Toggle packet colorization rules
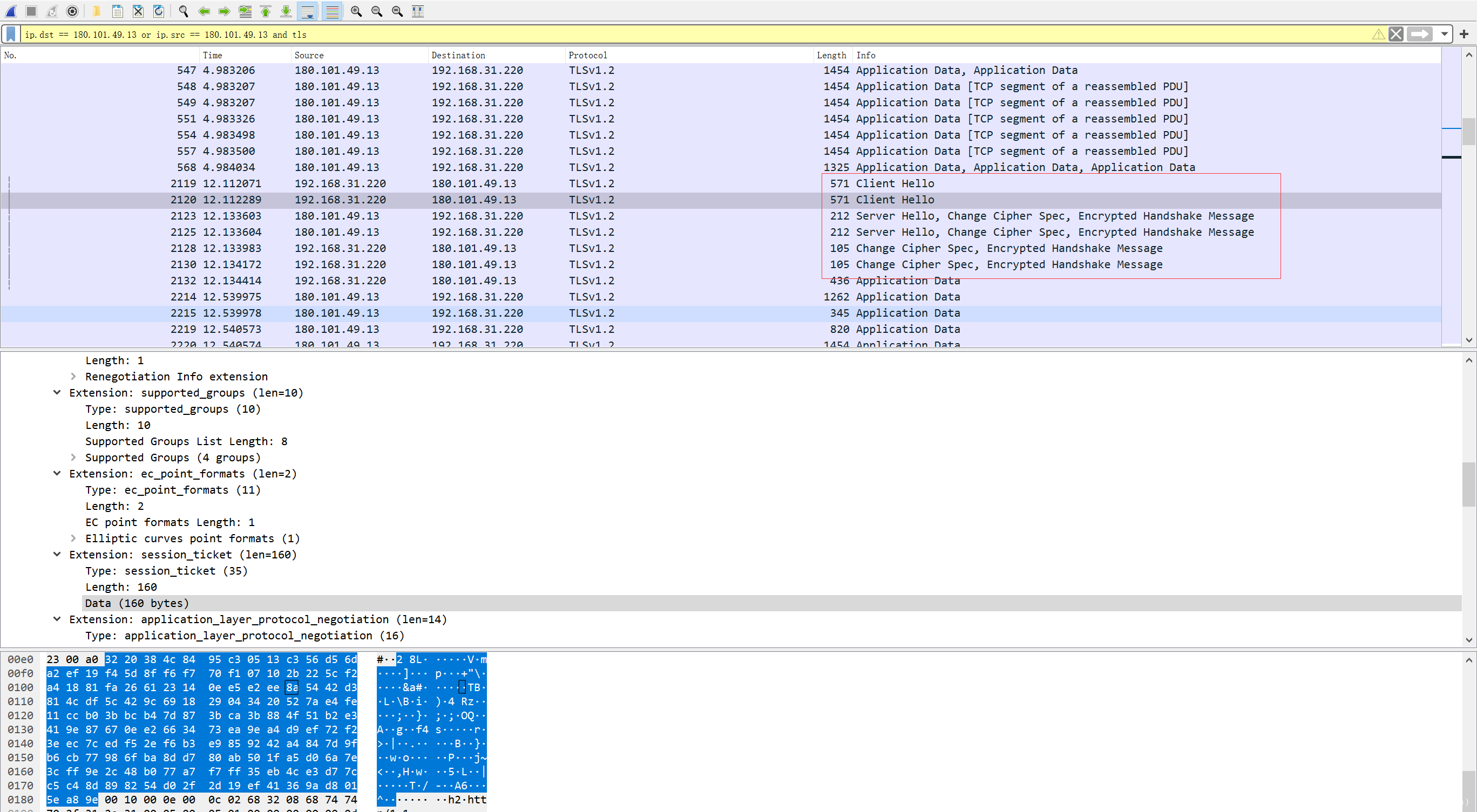Screen dimensions: 1477x812 tap(332, 11)
